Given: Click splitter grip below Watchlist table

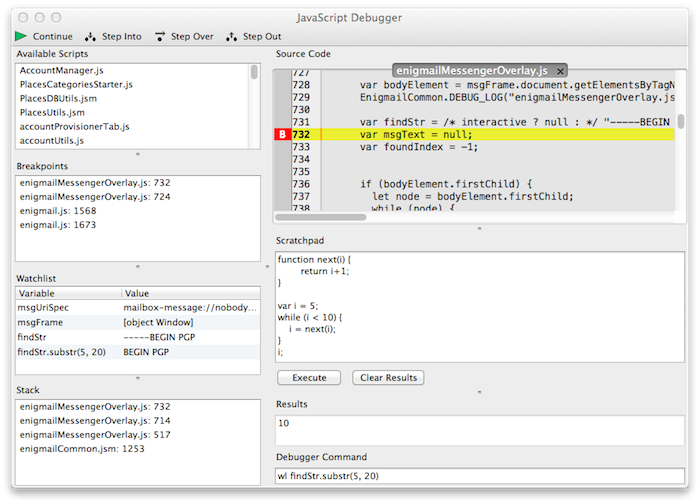Looking at the screenshot, I should pos(138,378).
